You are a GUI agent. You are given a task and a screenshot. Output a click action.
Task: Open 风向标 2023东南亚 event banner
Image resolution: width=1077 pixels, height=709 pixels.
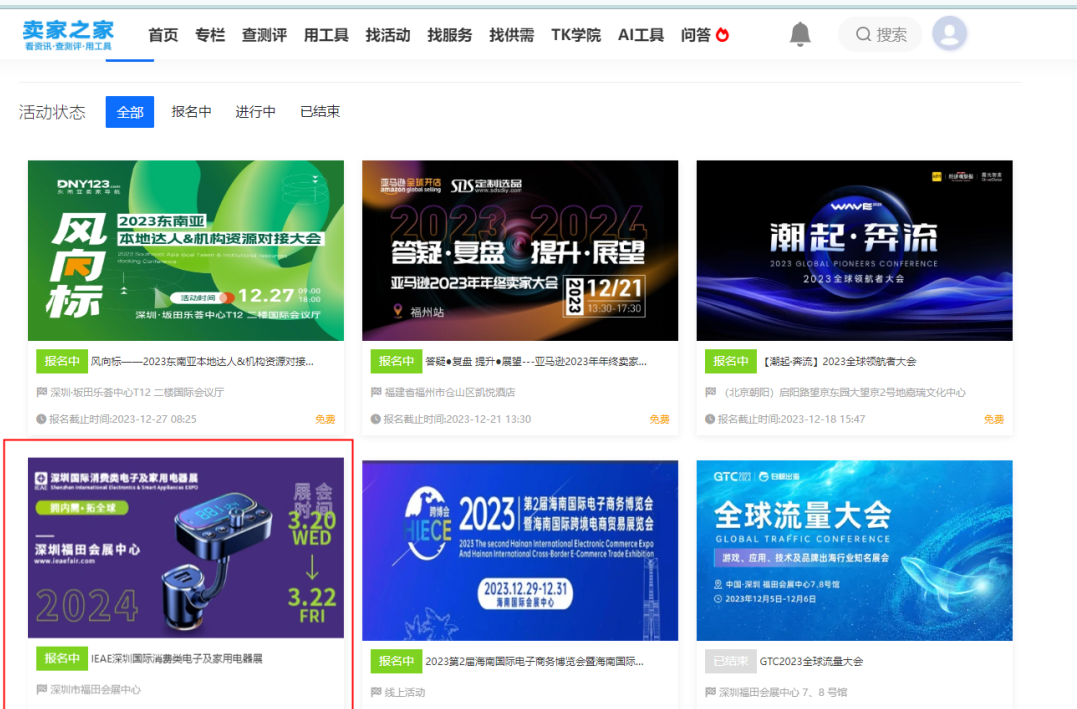coord(185,250)
